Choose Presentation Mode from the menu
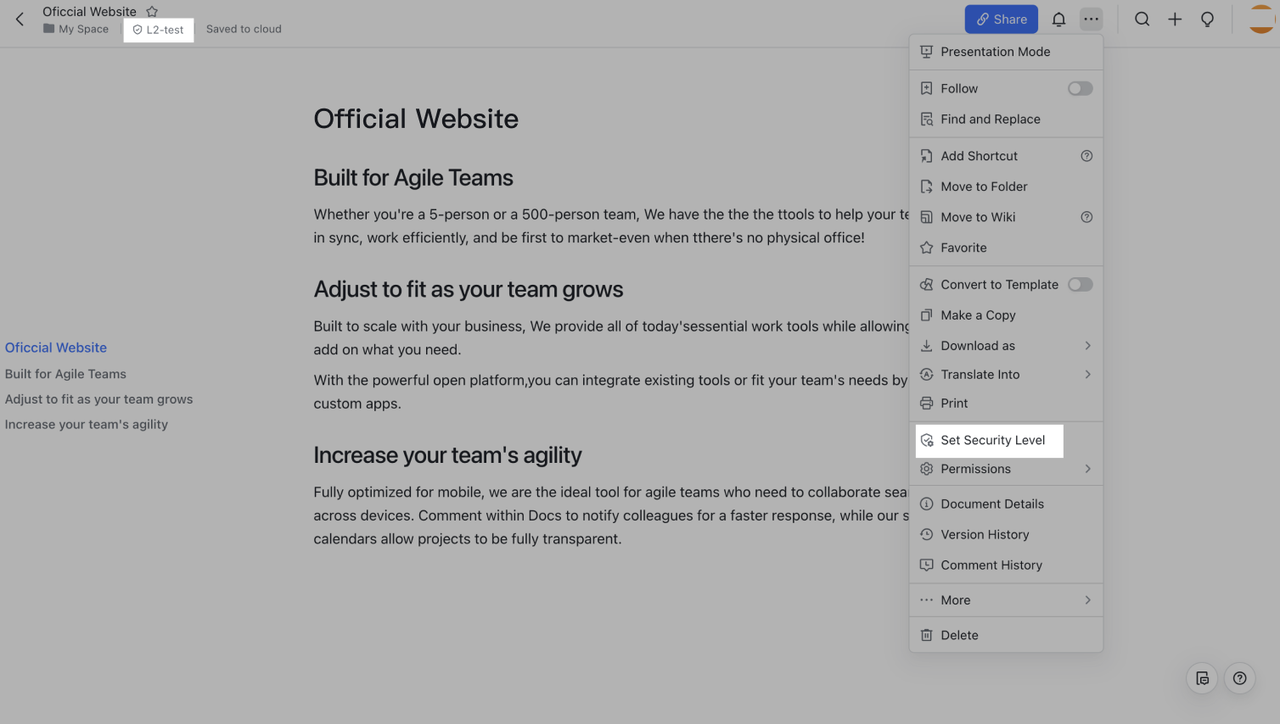This screenshot has width=1280, height=724. [x=994, y=51]
